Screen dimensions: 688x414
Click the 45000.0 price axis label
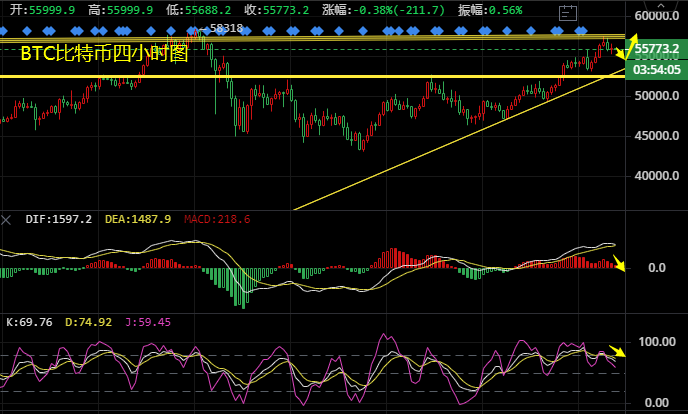(656, 136)
